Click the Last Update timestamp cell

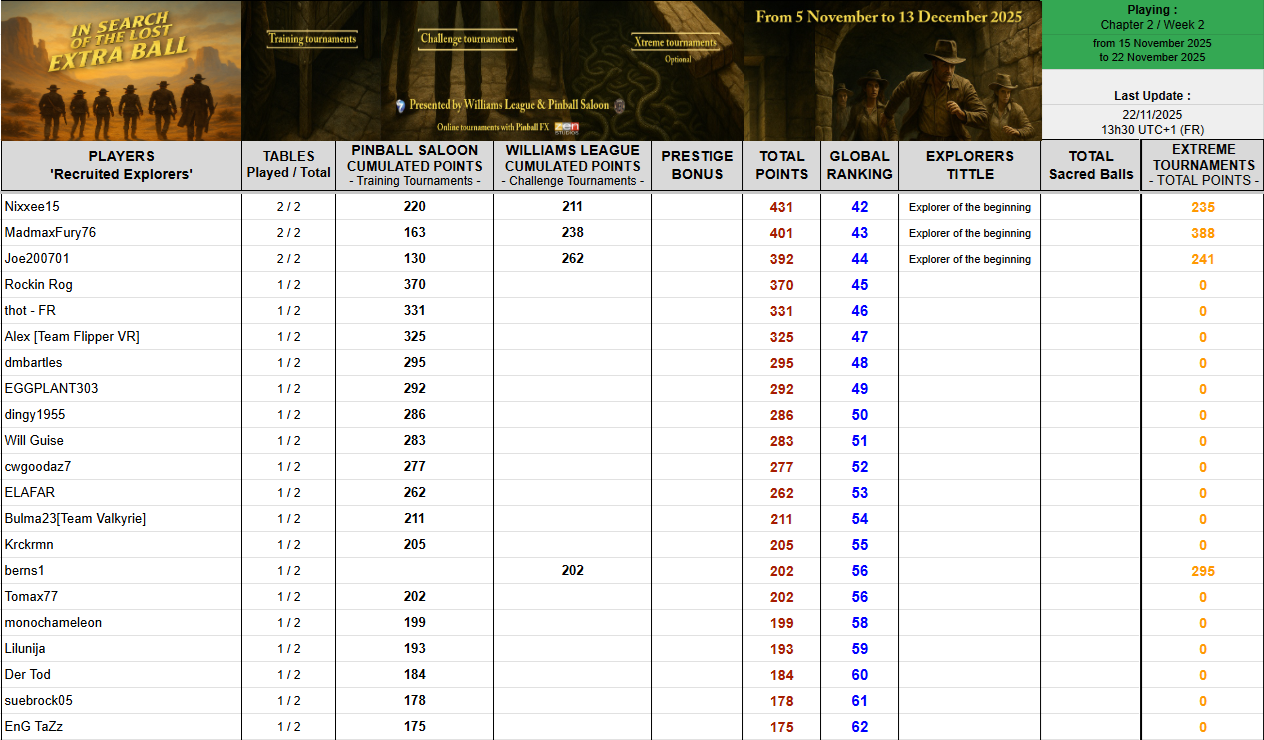1152,113
